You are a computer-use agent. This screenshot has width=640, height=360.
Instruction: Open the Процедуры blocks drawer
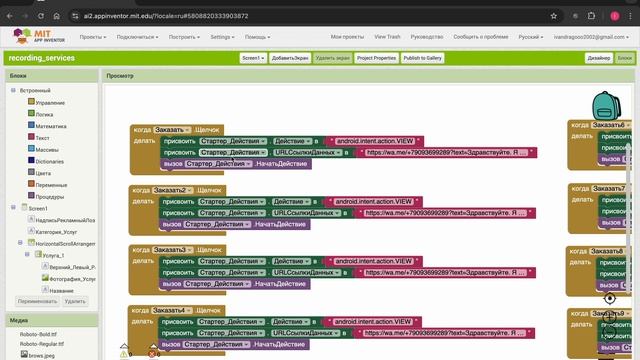tap(49, 197)
